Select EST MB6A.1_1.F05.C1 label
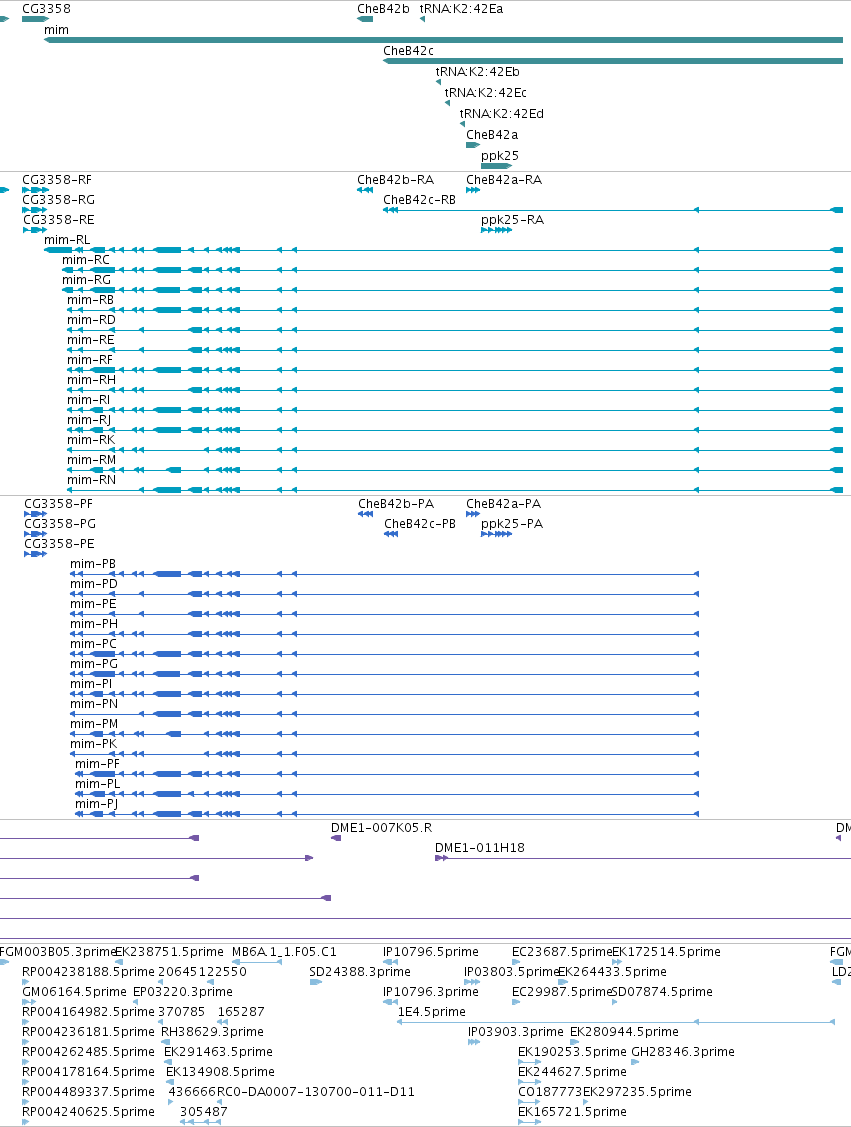The height and width of the screenshot is (1127, 851). 284,952
